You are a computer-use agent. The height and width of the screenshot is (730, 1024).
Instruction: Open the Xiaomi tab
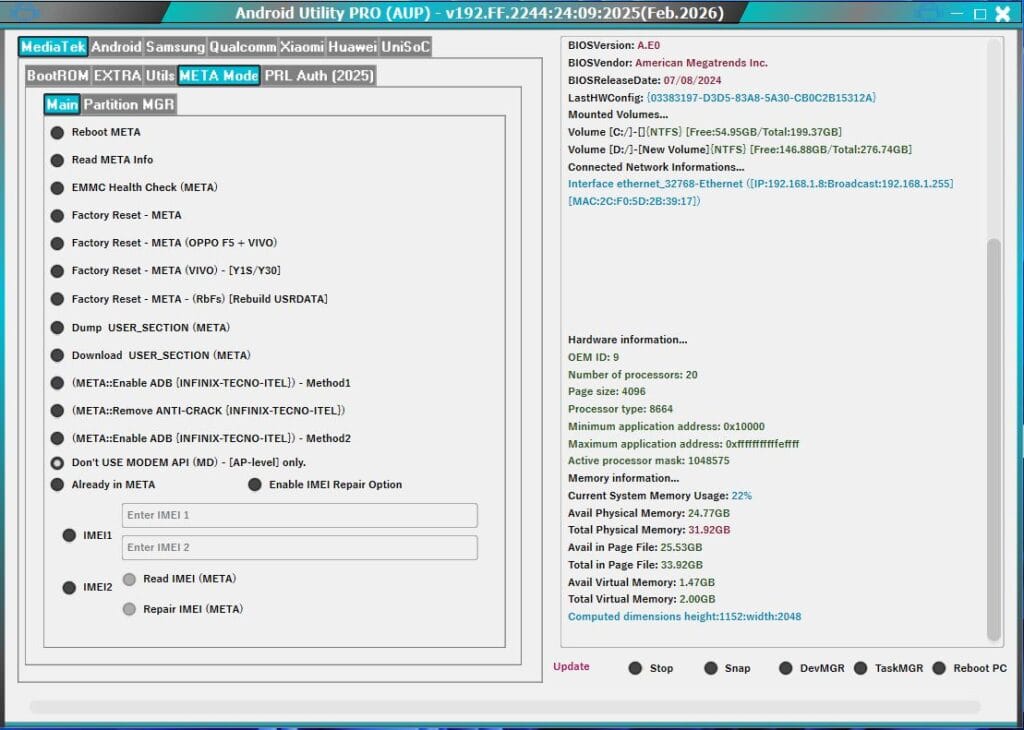click(302, 47)
